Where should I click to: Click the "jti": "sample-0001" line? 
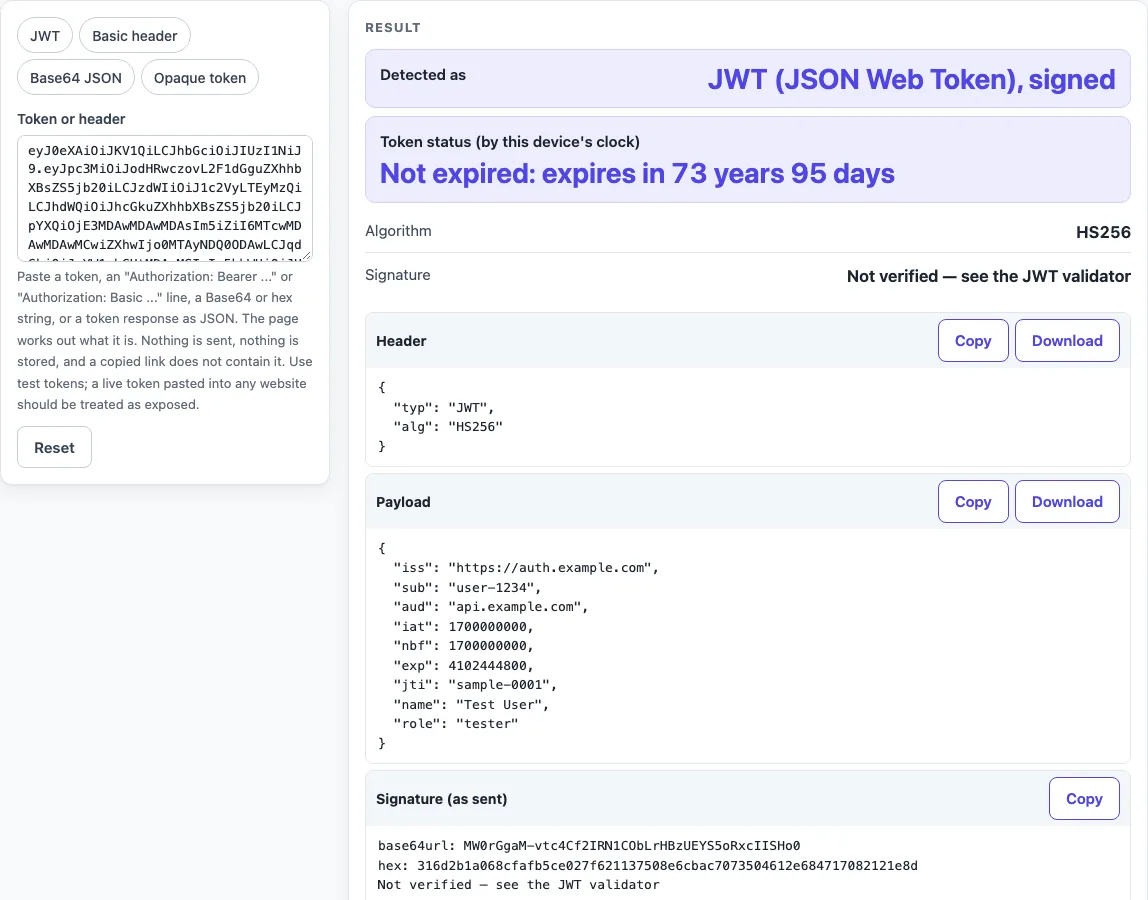pyautogui.click(x=475, y=685)
